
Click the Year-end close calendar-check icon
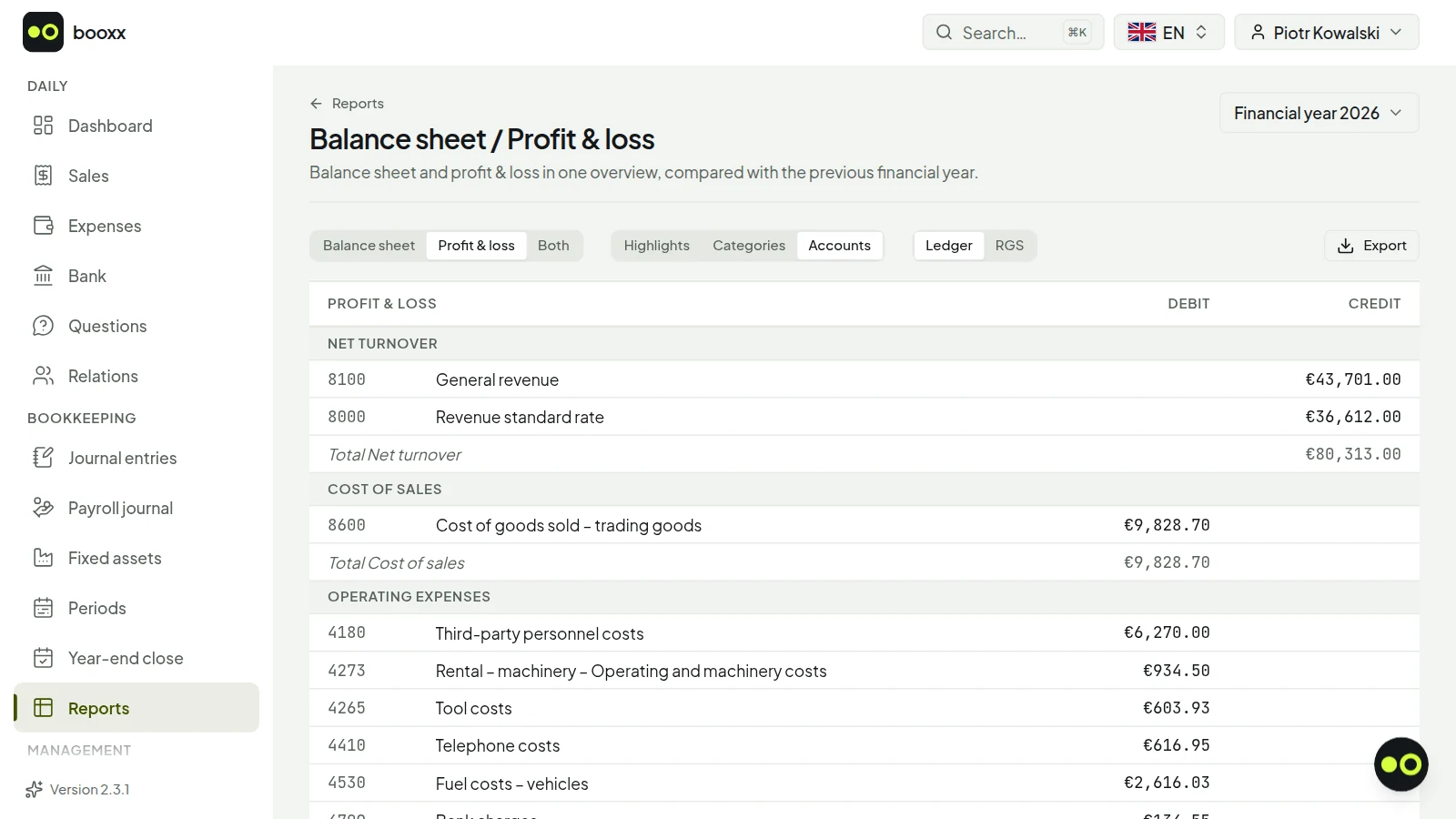click(x=43, y=658)
